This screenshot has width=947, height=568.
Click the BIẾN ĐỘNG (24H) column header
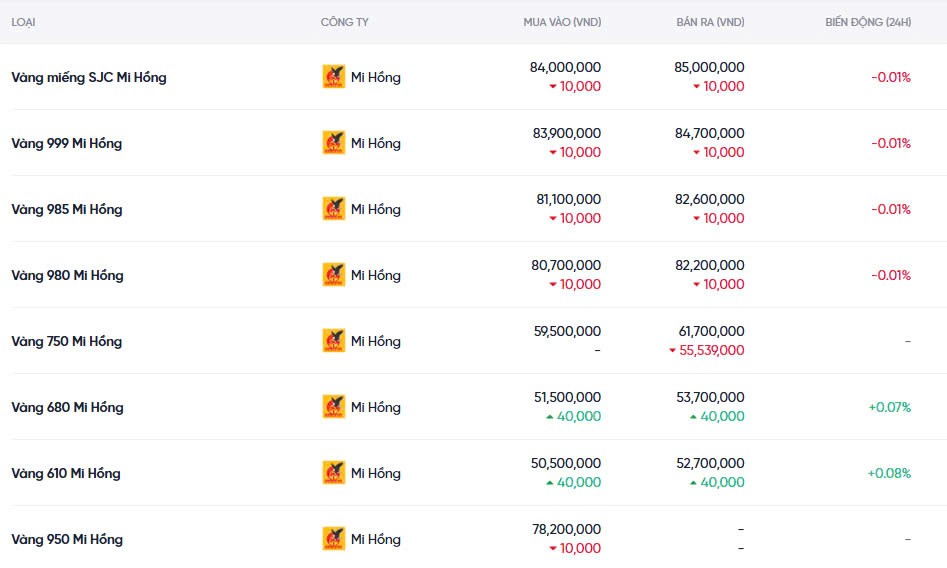(x=868, y=22)
